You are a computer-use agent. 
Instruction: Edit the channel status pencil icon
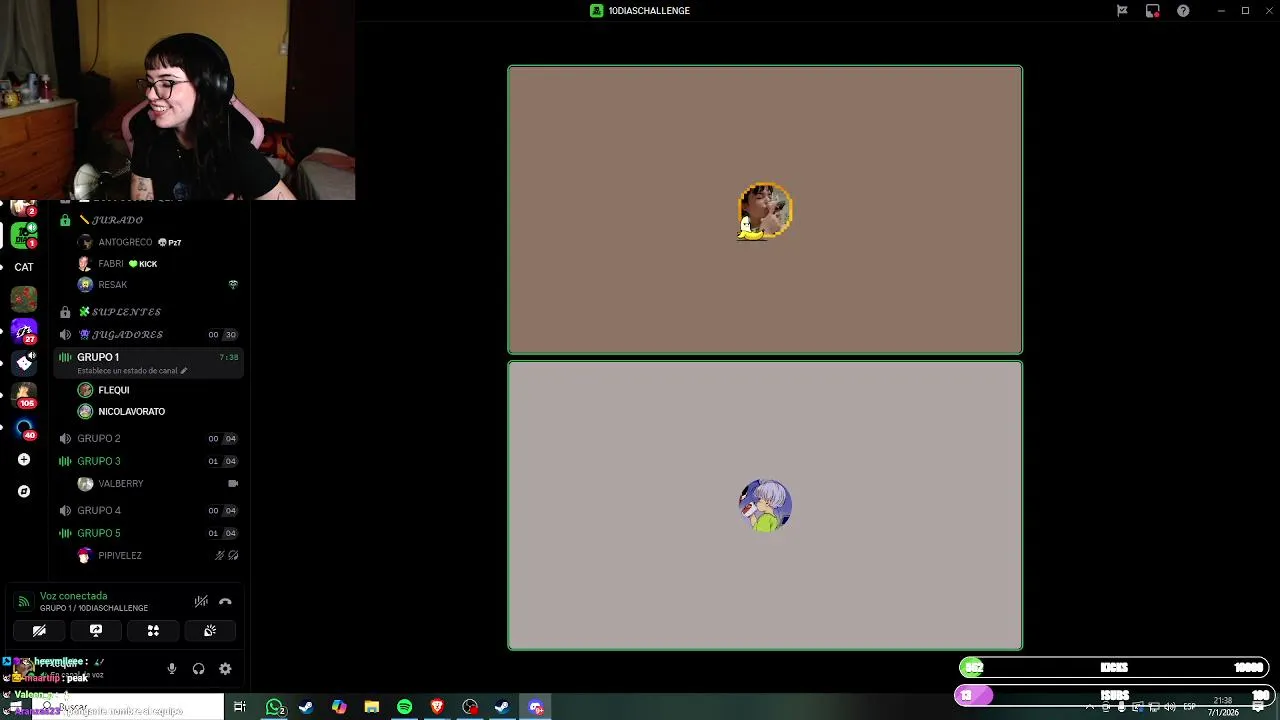pyautogui.click(x=183, y=371)
